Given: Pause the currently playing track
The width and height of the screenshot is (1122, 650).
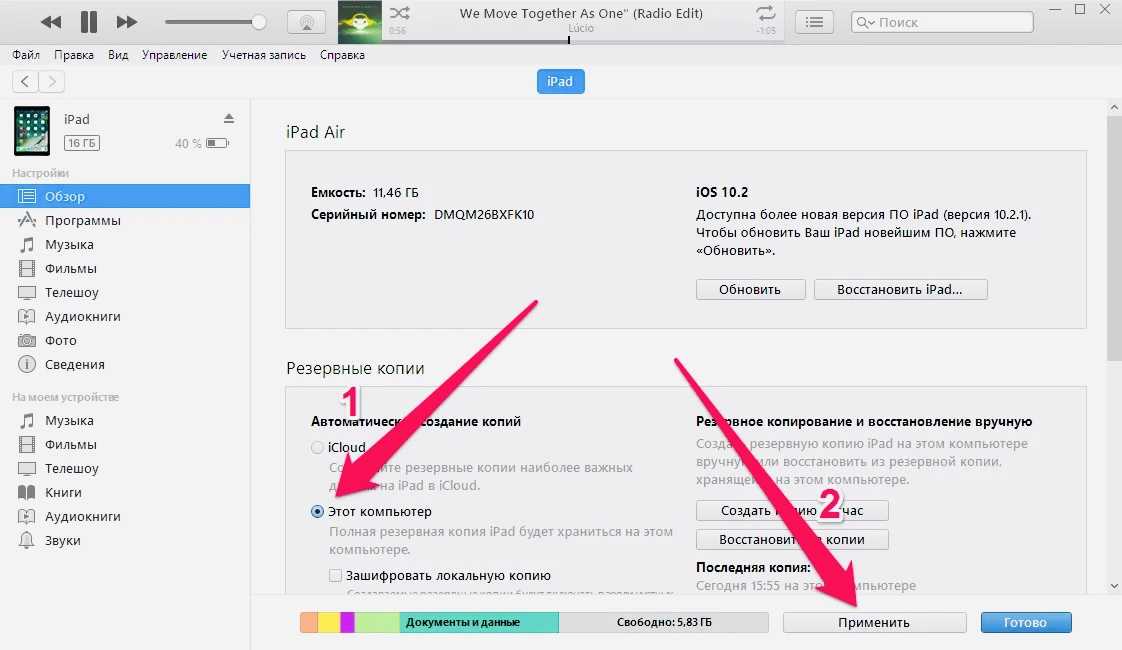Looking at the screenshot, I should [88, 21].
